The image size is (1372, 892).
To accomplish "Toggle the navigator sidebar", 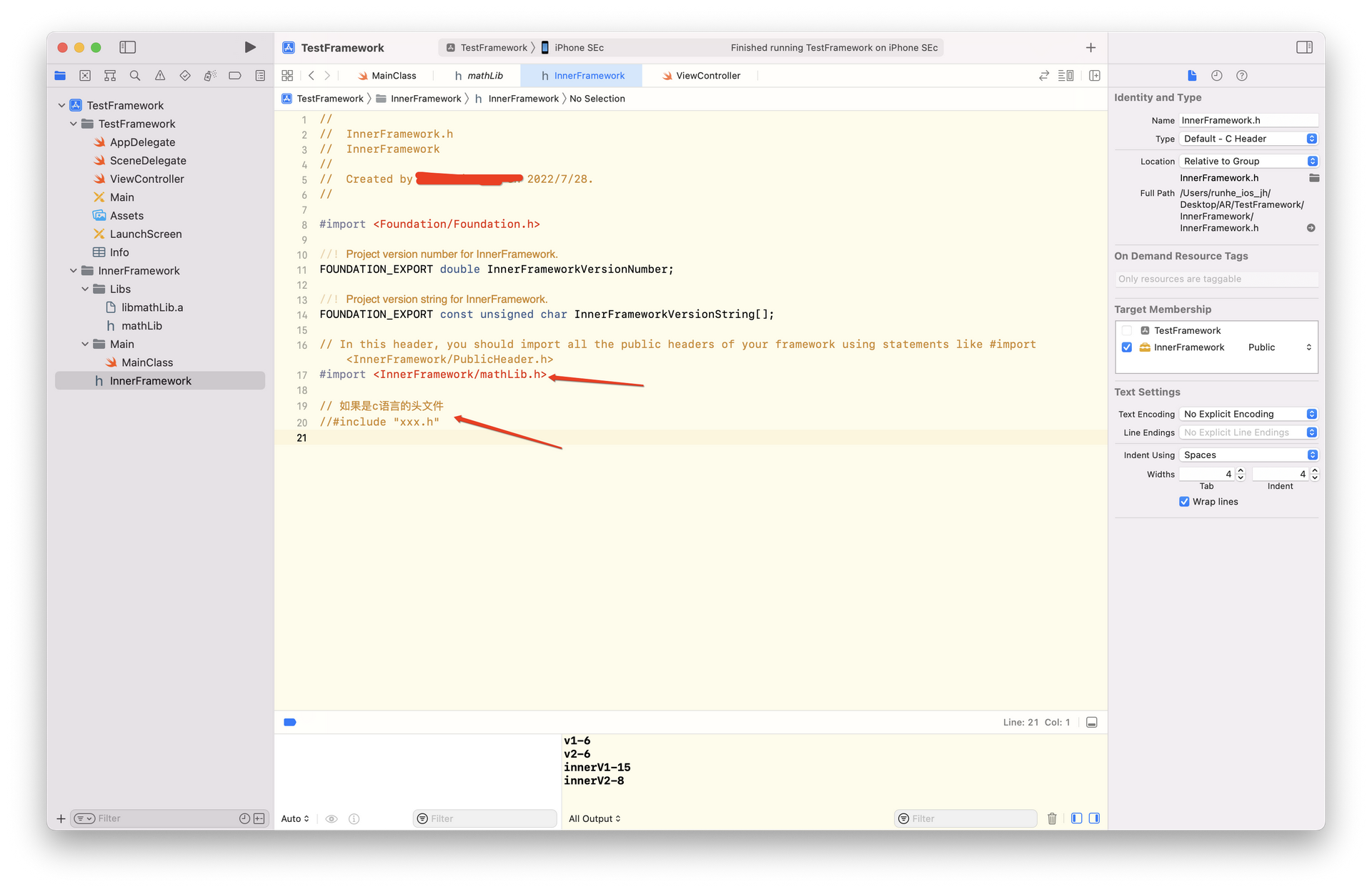I will pos(128,47).
